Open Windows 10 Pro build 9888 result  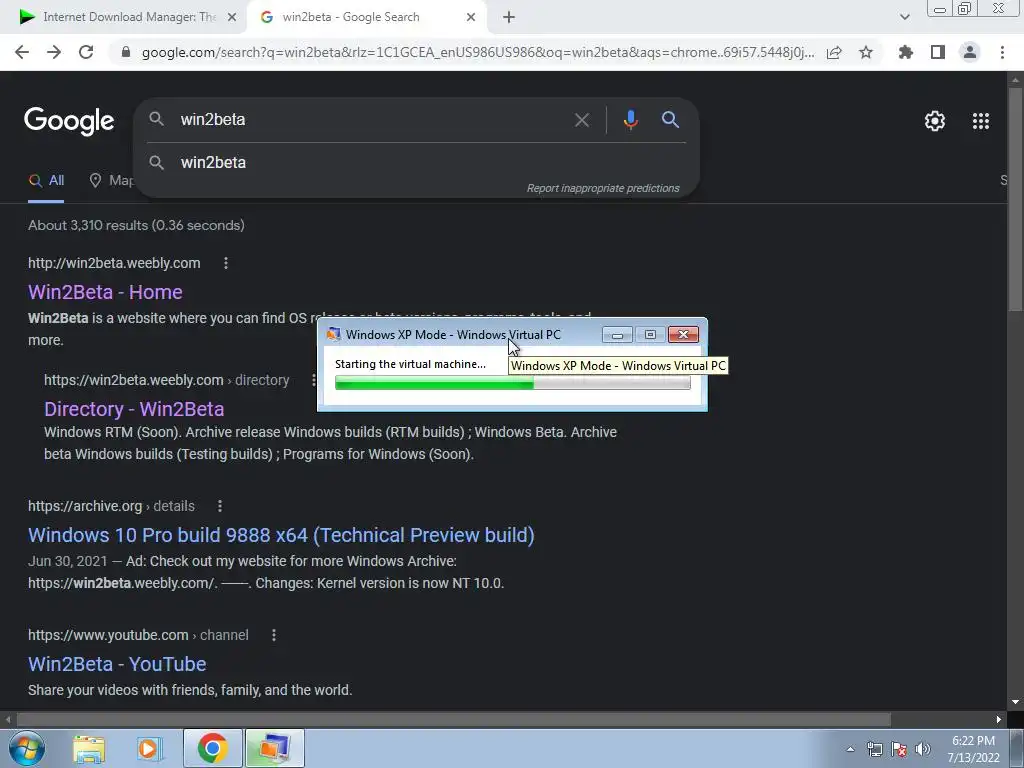[x=281, y=535]
